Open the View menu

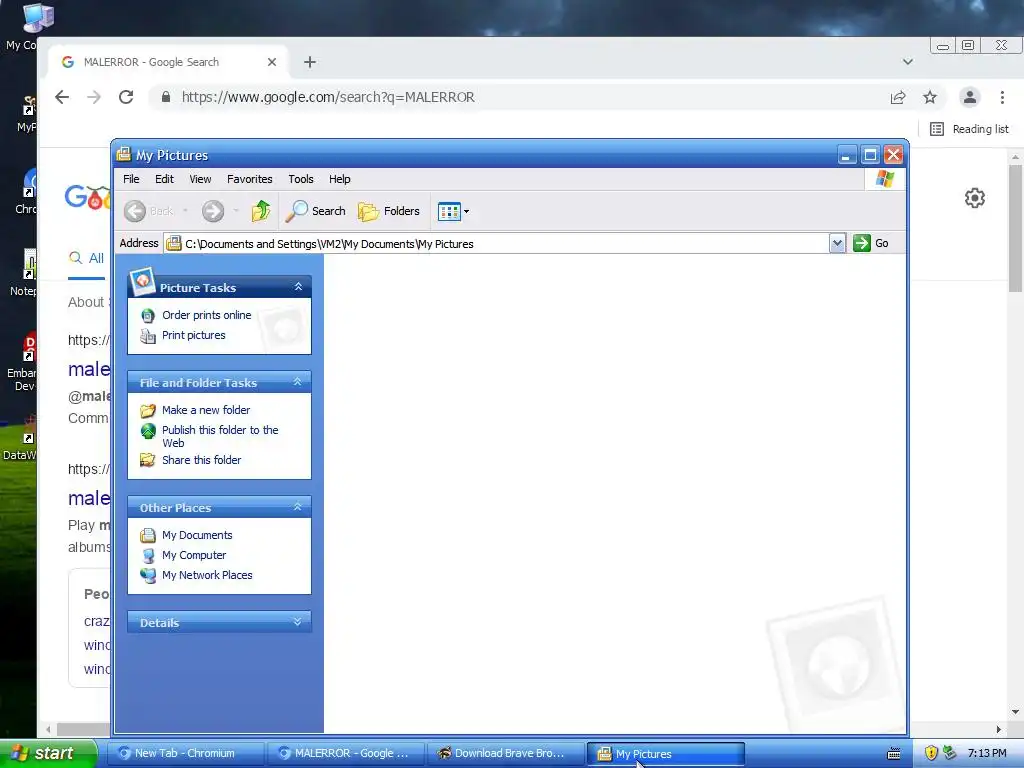click(200, 179)
